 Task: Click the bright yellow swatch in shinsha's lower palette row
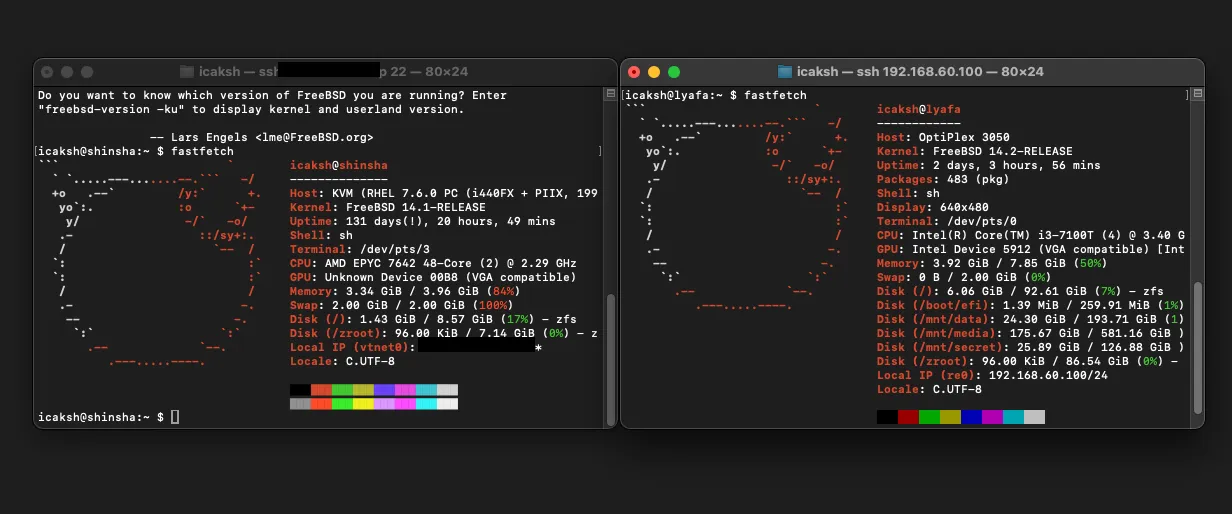pyautogui.click(x=363, y=404)
